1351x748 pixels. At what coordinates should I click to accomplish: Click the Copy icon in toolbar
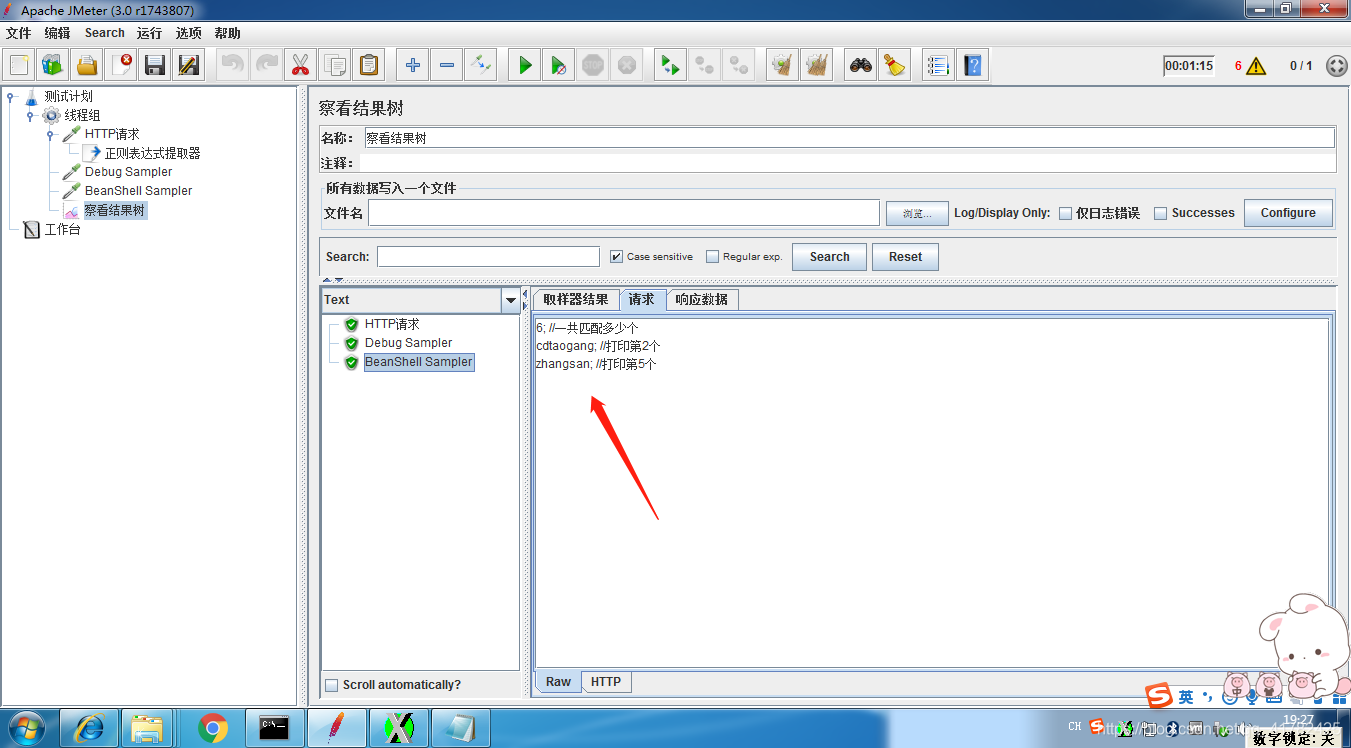[x=334, y=66]
